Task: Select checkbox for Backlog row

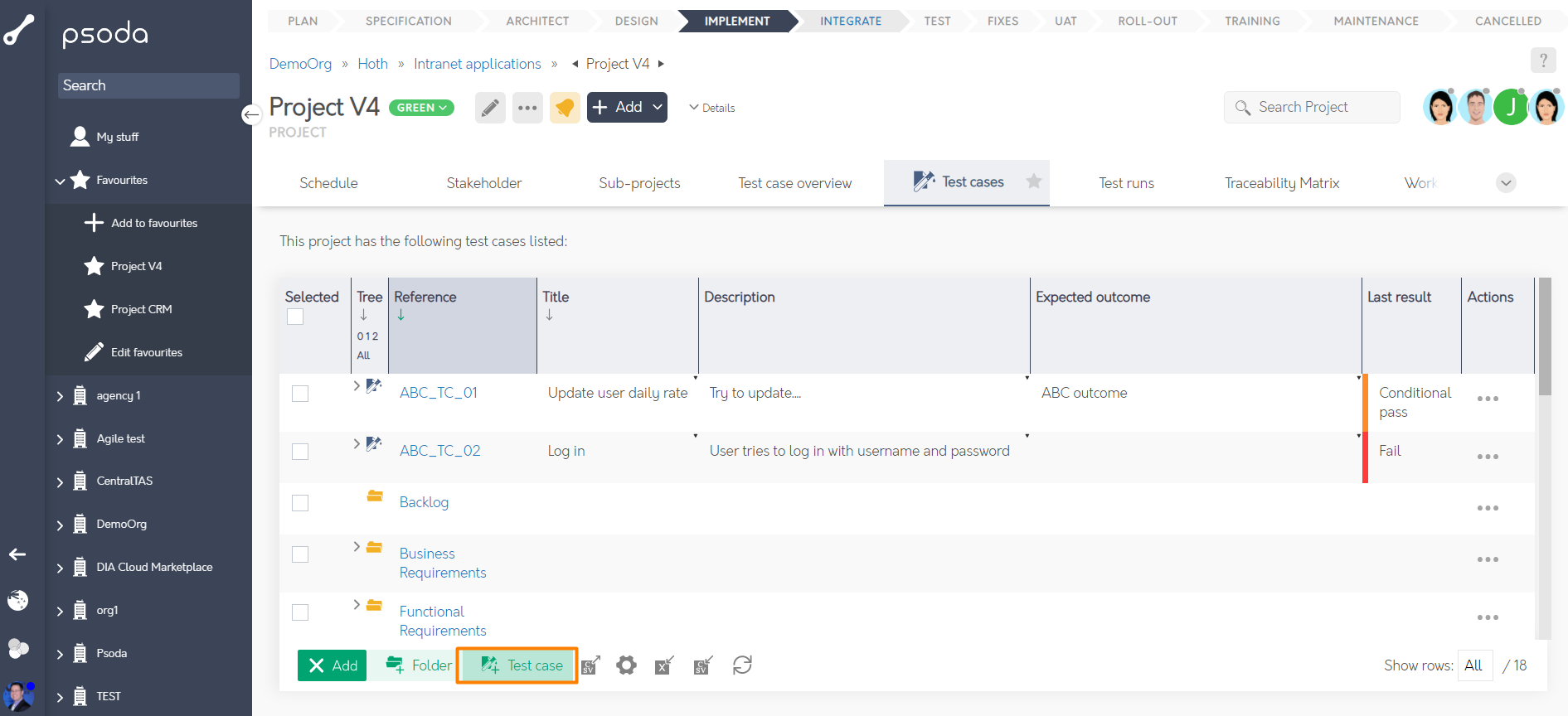Action: [300, 503]
